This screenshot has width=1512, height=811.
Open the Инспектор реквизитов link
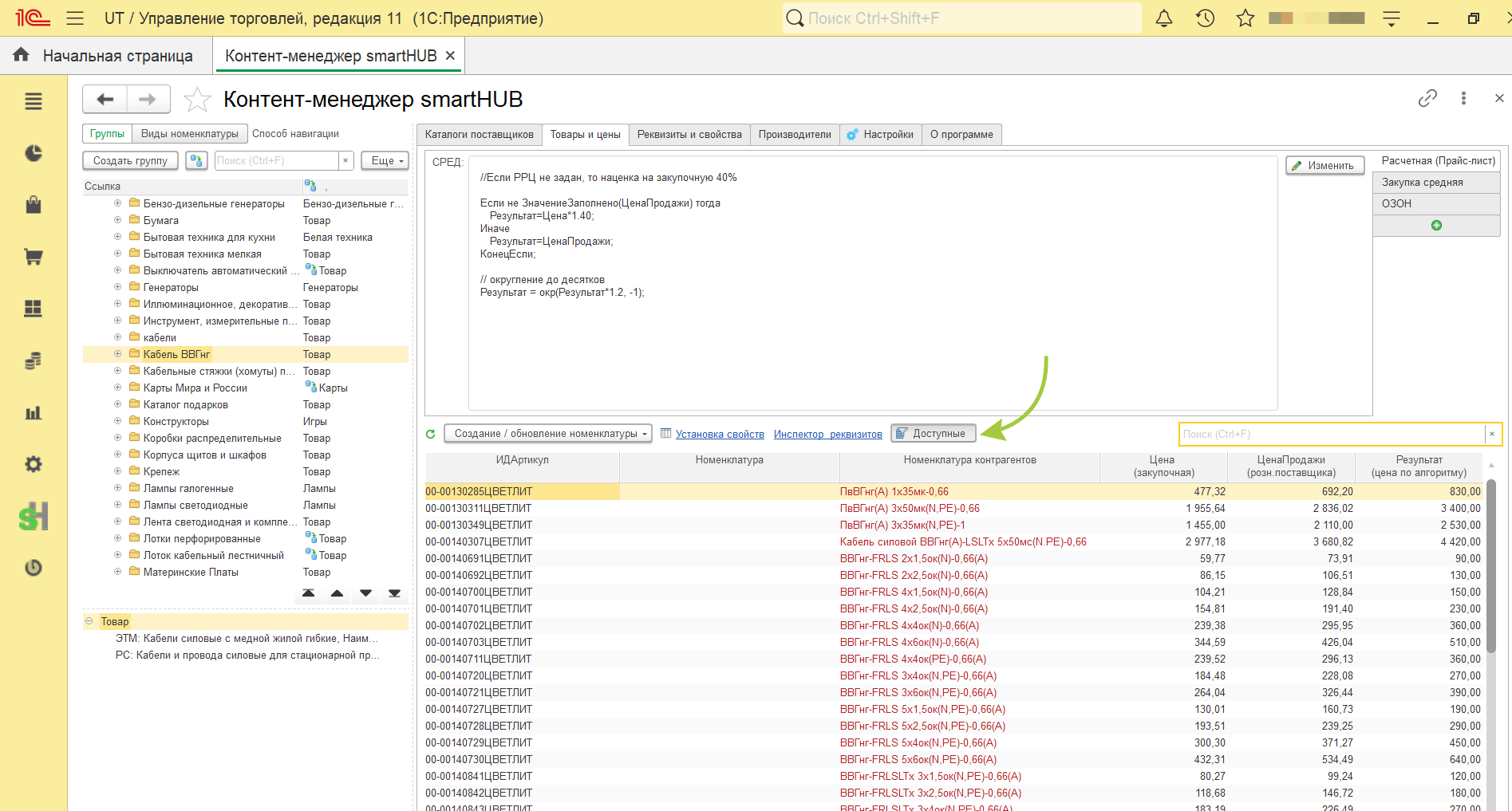coord(828,435)
